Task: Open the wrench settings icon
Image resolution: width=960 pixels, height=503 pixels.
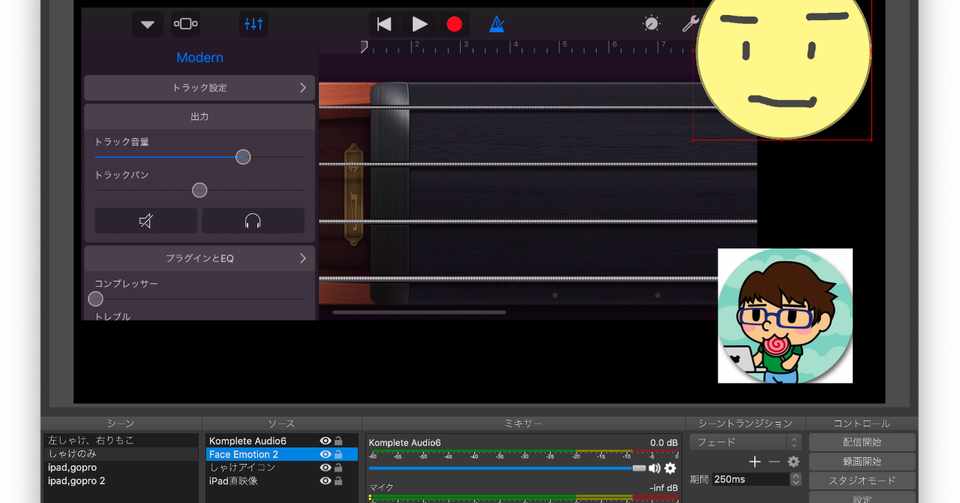Action: [690, 24]
